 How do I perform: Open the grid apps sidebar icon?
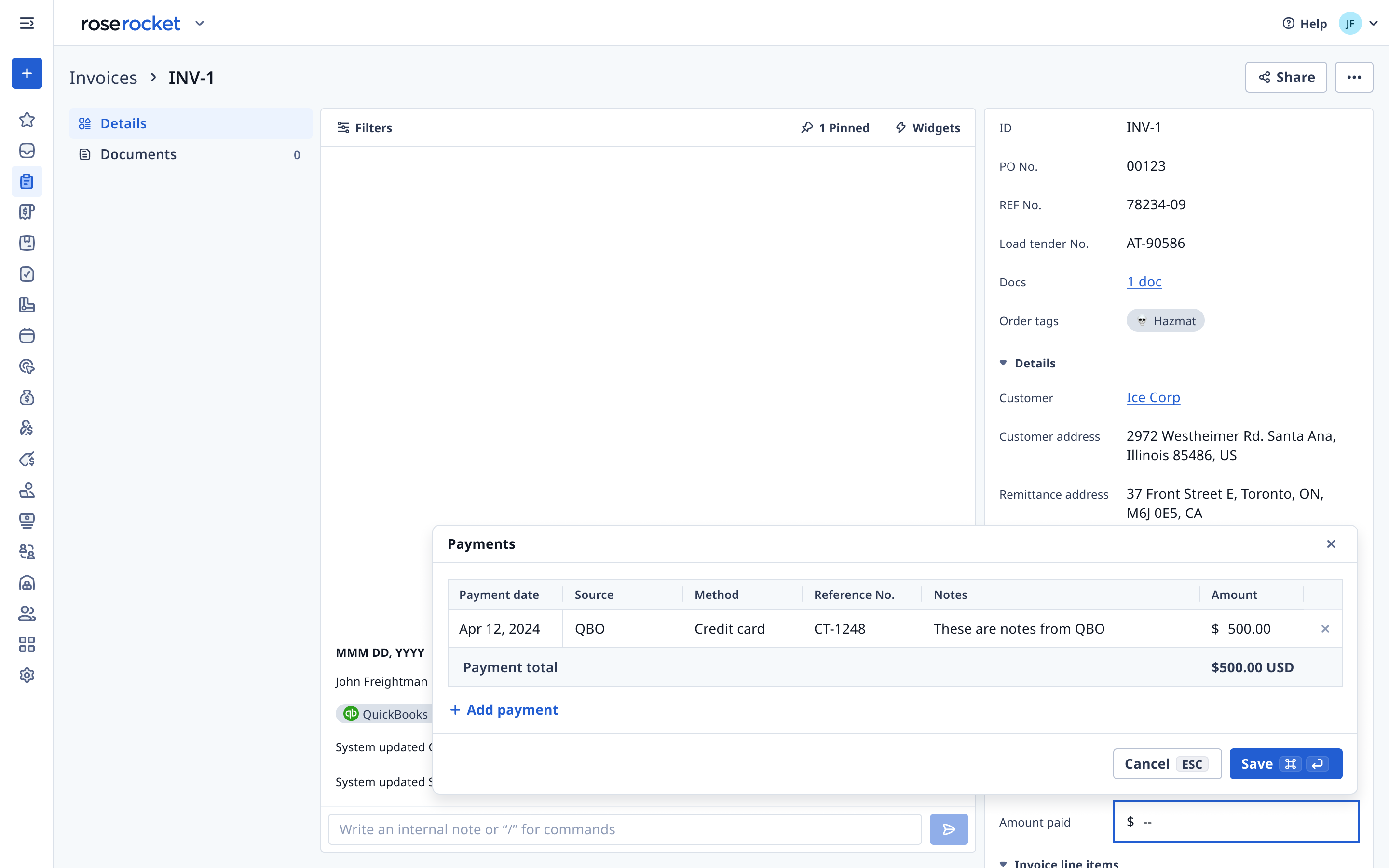(27, 644)
